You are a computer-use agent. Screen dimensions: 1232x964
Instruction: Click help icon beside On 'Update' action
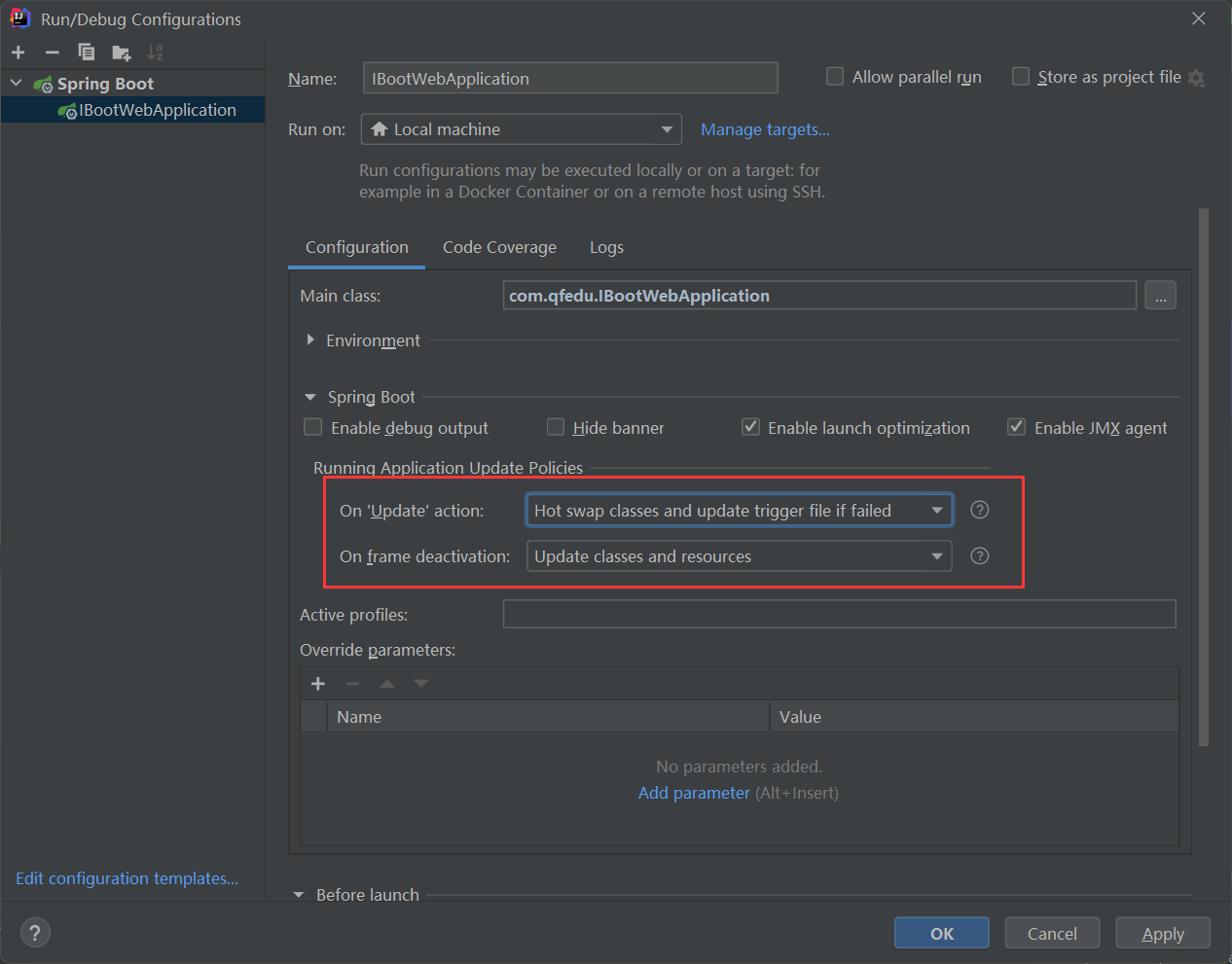[980, 511]
